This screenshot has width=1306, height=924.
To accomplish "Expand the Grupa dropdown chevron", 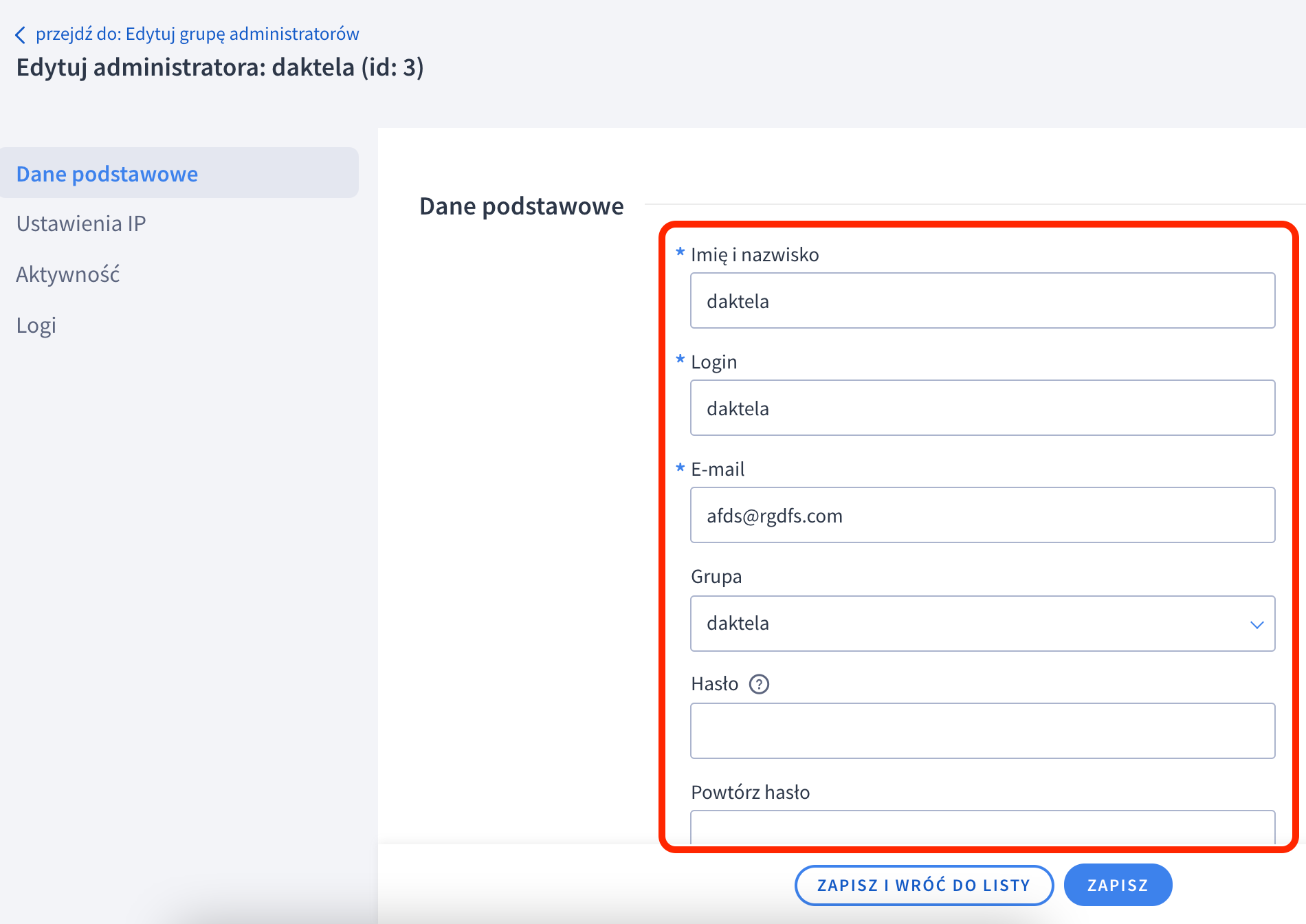I will (x=1257, y=624).
